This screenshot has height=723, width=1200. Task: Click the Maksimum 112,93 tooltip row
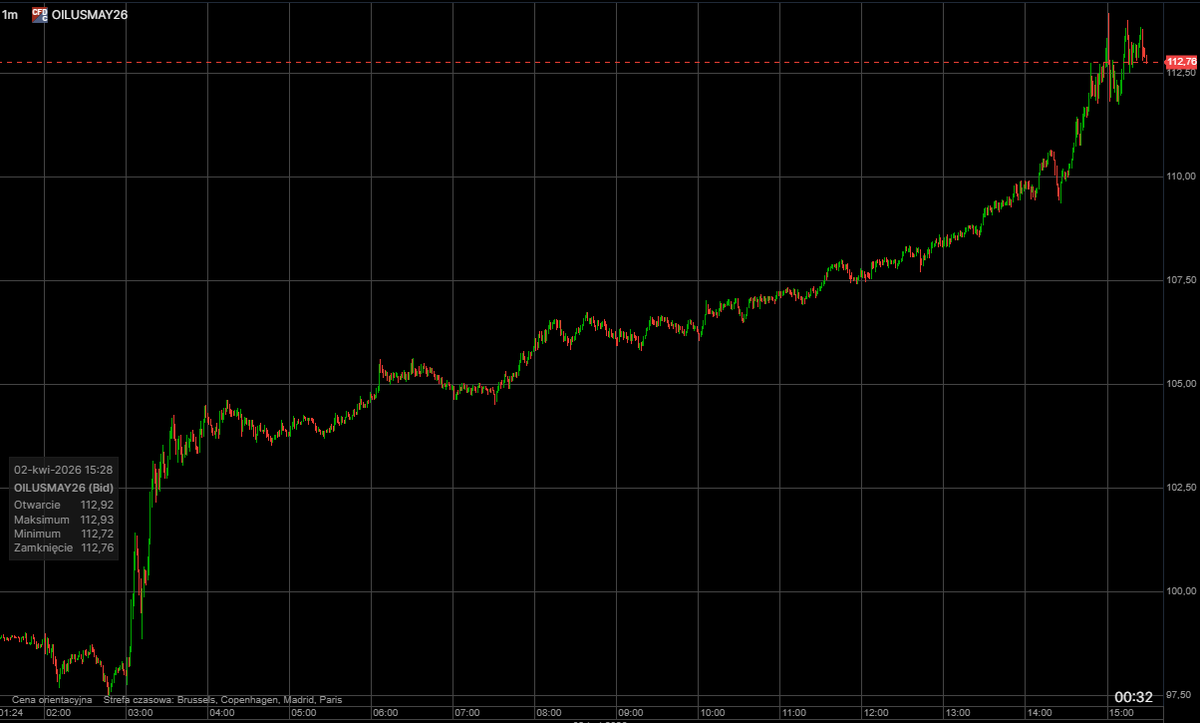[x=63, y=520]
